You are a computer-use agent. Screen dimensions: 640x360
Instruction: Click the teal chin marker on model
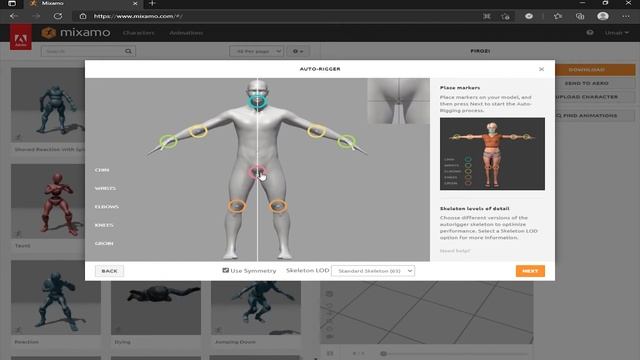258,101
